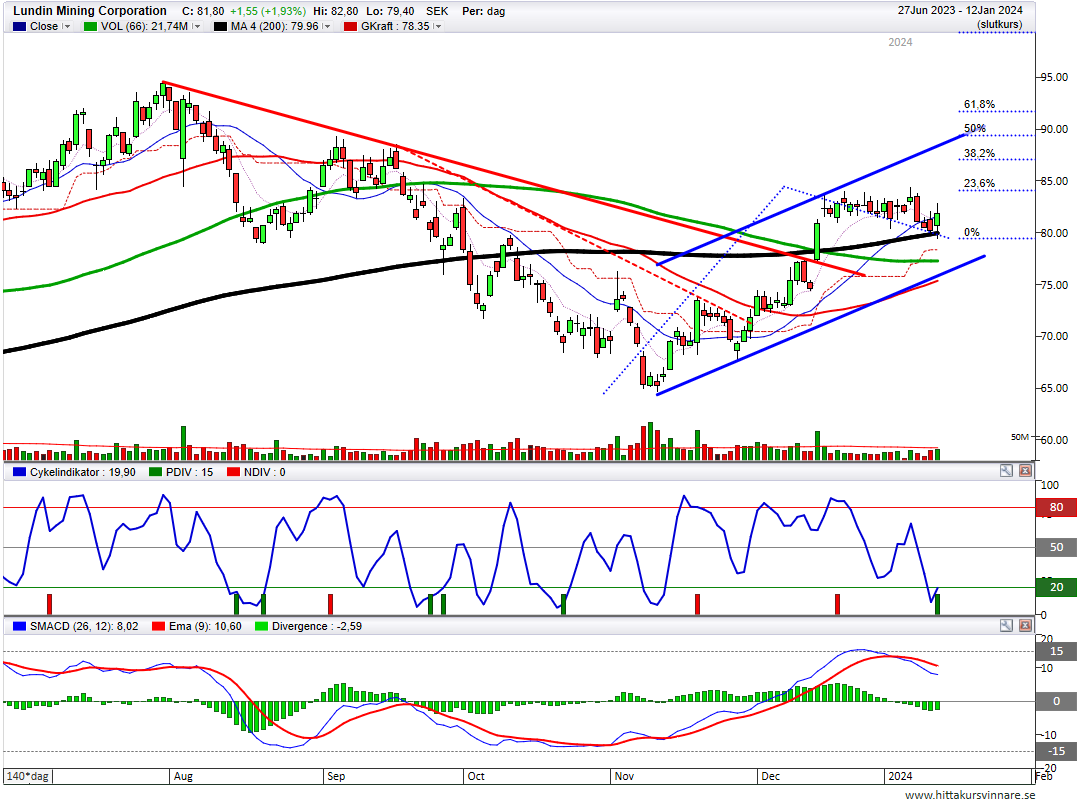Click the gray 50 midline level marker
This screenshot has width=1080, height=800.
(x=1057, y=547)
